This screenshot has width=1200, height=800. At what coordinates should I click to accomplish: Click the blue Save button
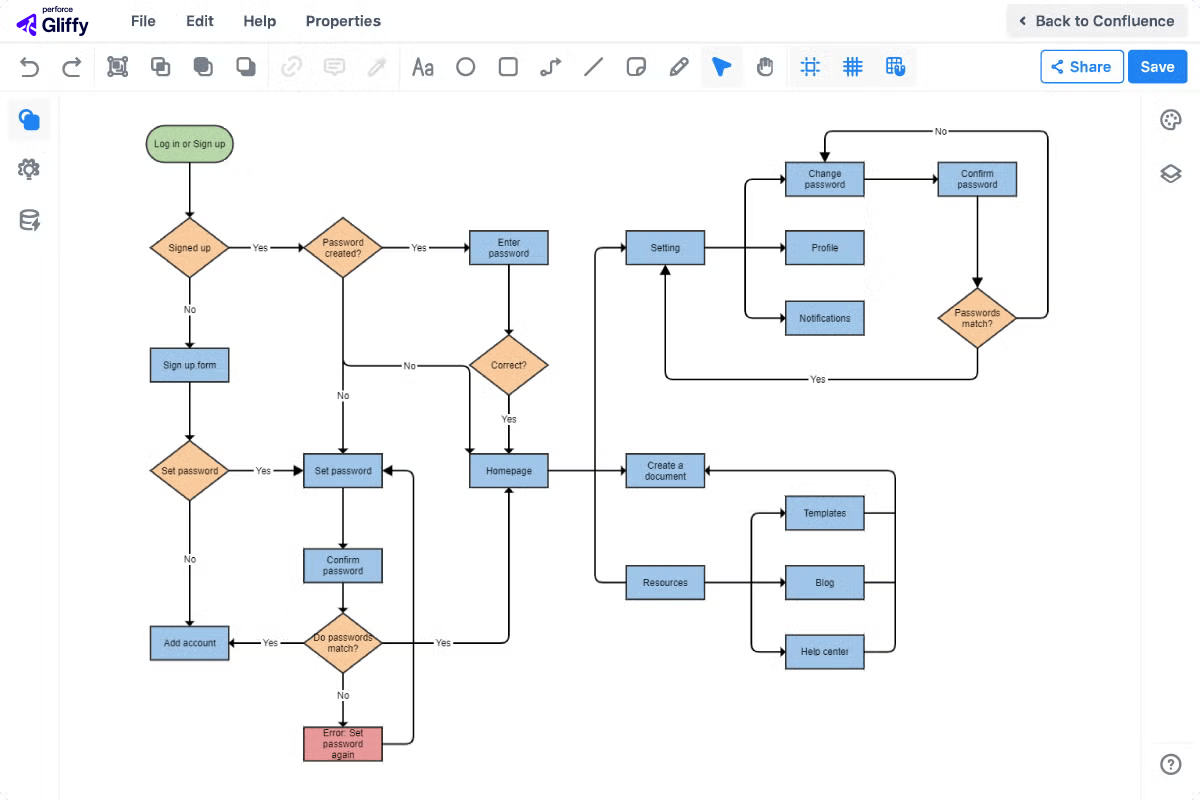coord(1158,67)
